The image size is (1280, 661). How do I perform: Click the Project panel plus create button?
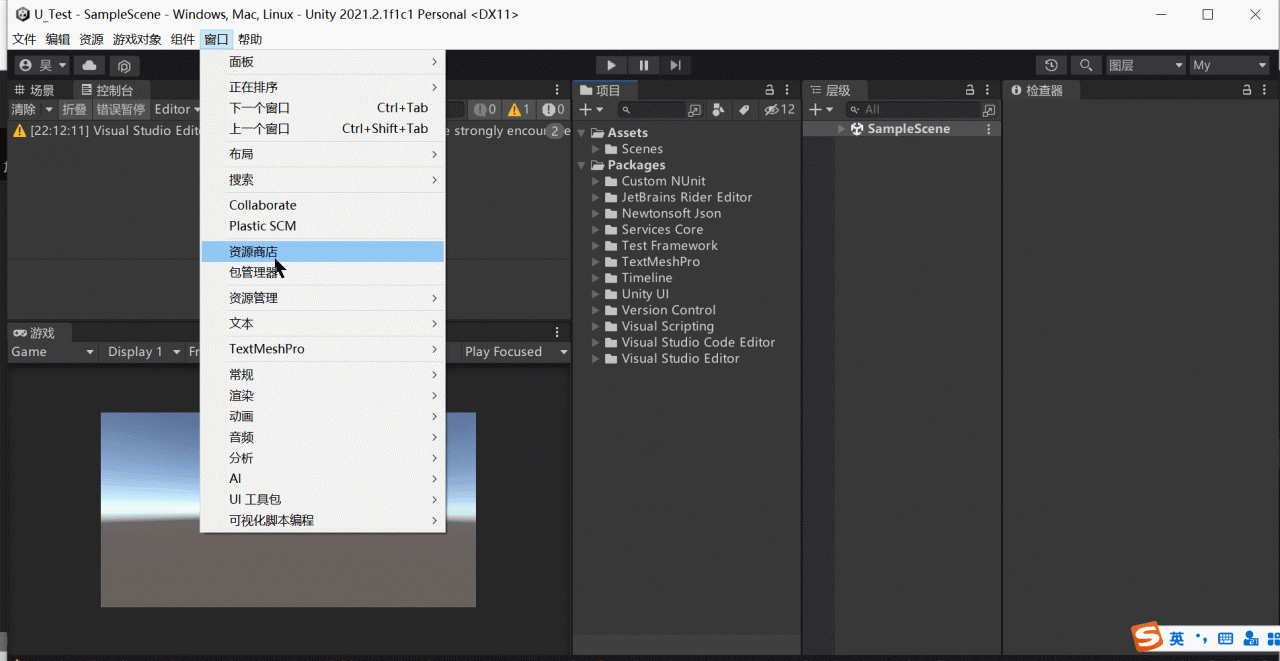pos(591,110)
